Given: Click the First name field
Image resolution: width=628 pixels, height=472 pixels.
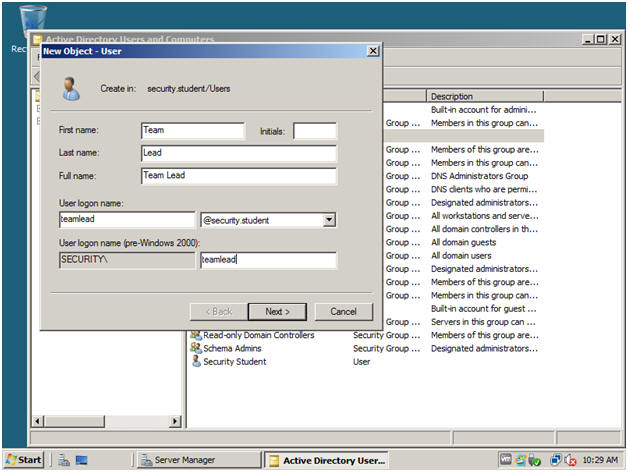Looking at the screenshot, I should coord(193,130).
